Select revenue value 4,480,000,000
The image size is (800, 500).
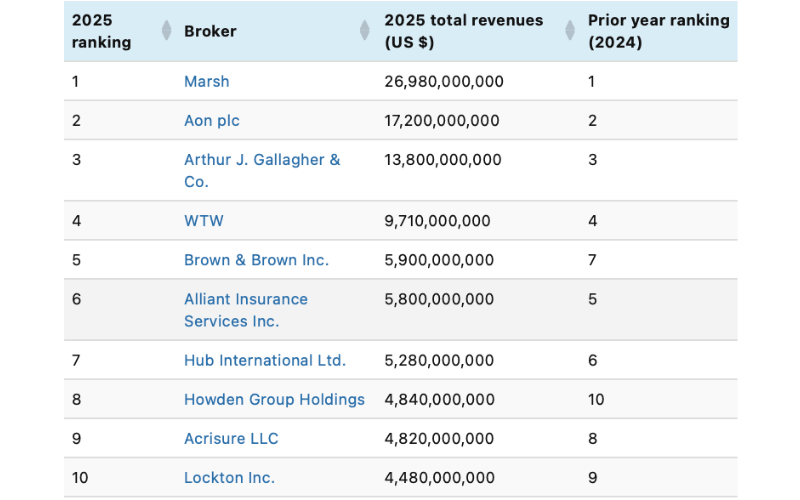[440, 478]
